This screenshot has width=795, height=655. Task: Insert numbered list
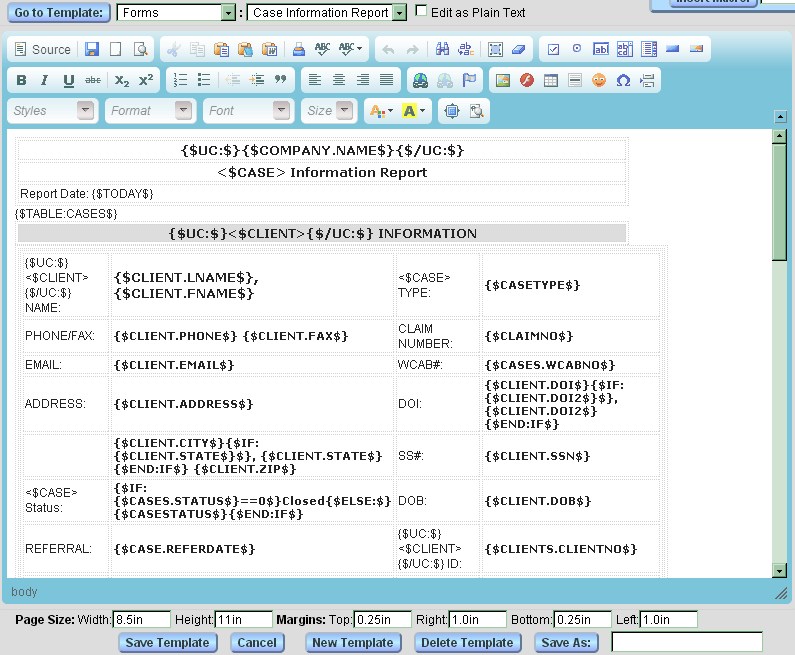pos(180,80)
